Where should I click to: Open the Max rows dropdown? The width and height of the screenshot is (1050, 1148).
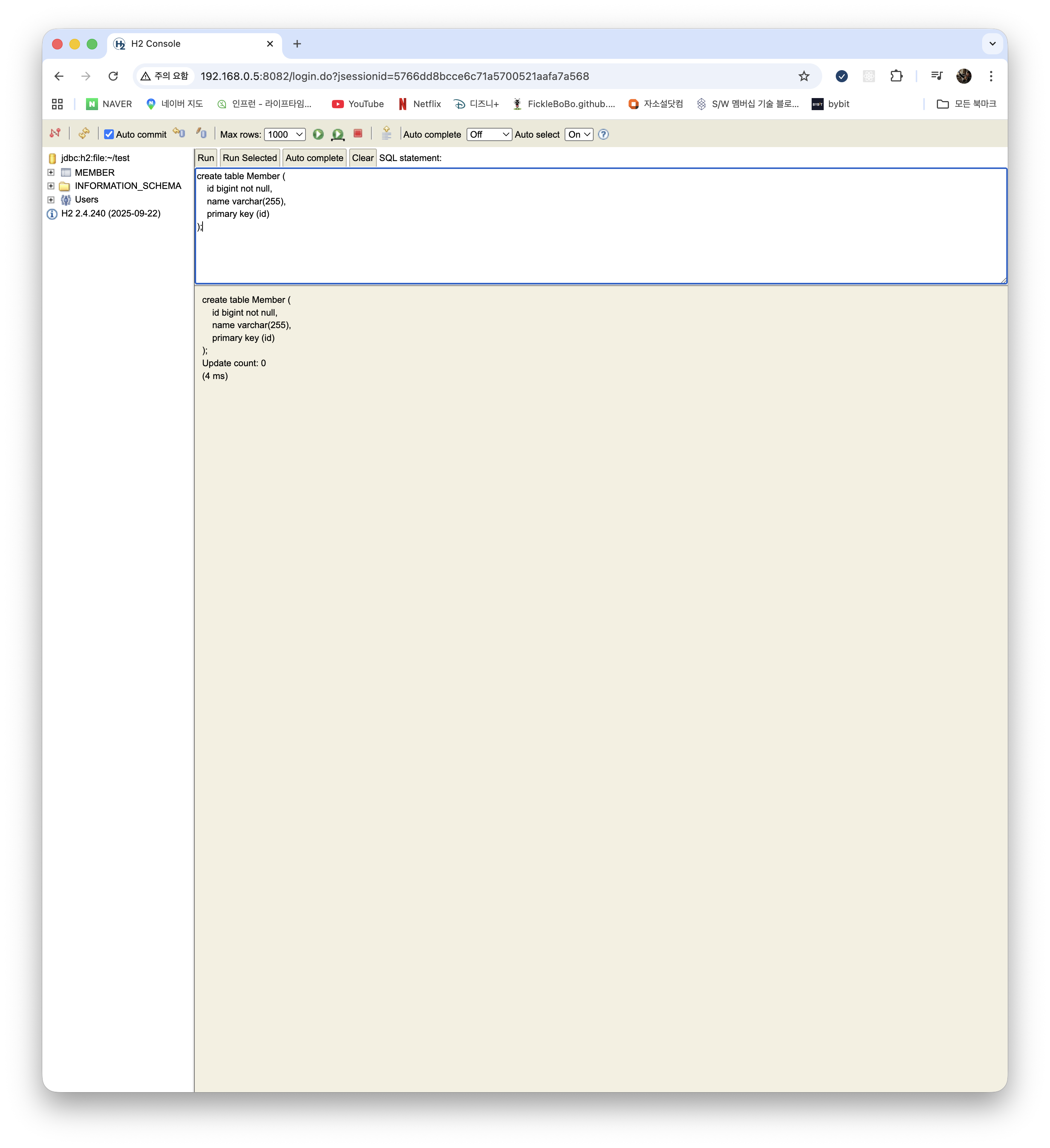coord(285,134)
